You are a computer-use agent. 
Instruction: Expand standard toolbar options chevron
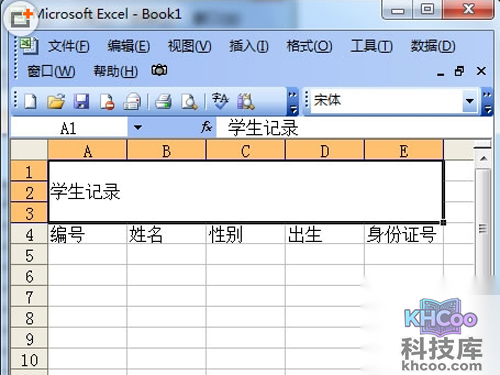tap(293, 101)
